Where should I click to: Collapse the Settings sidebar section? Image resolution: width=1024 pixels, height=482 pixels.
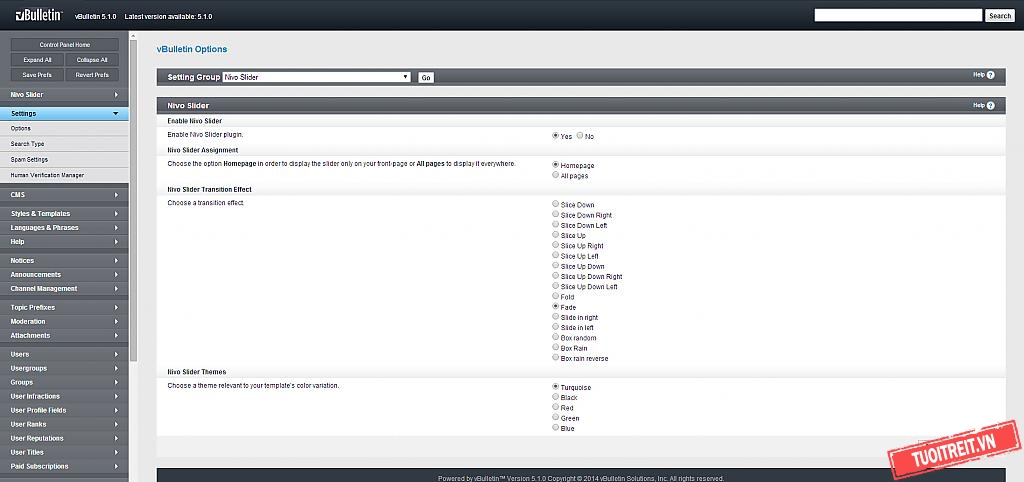coord(116,114)
